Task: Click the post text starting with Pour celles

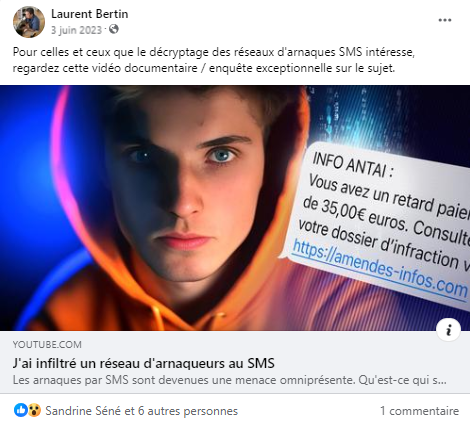Action: click(x=213, y=60)
